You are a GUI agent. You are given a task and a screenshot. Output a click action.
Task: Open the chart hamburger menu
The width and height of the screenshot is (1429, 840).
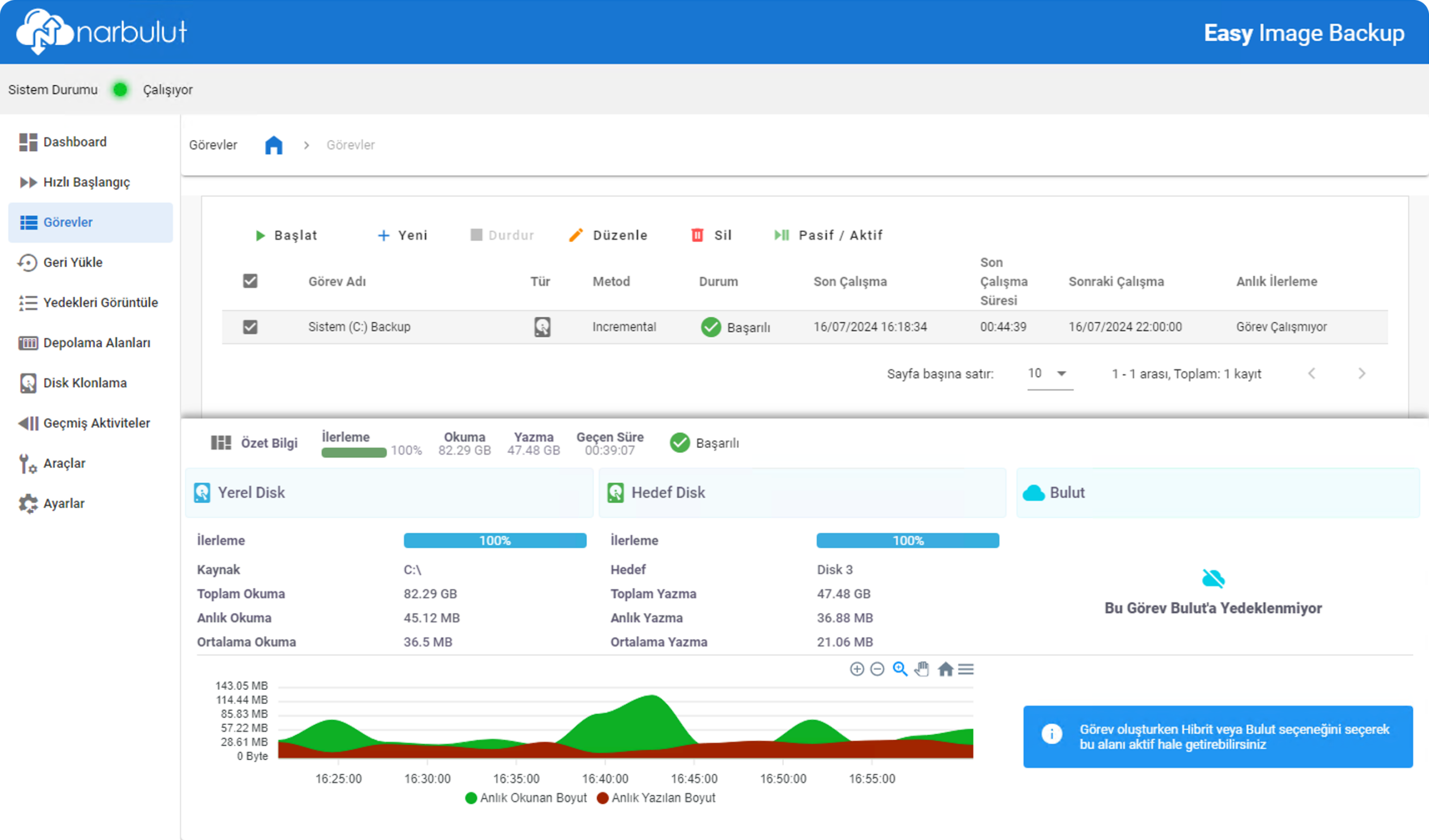coord(966,669)
